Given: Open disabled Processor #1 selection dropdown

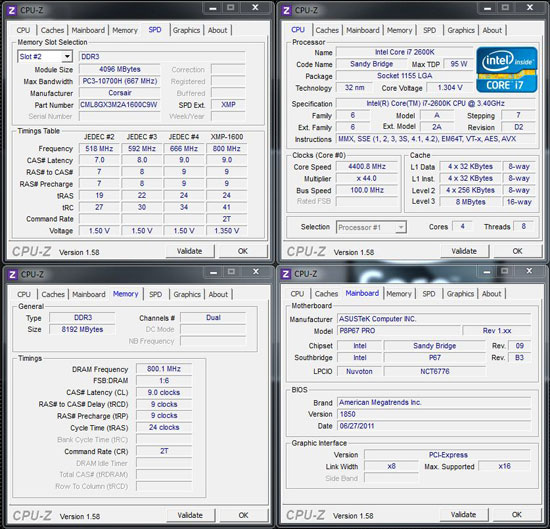Looking at the screenshot, I should [371, 227].
